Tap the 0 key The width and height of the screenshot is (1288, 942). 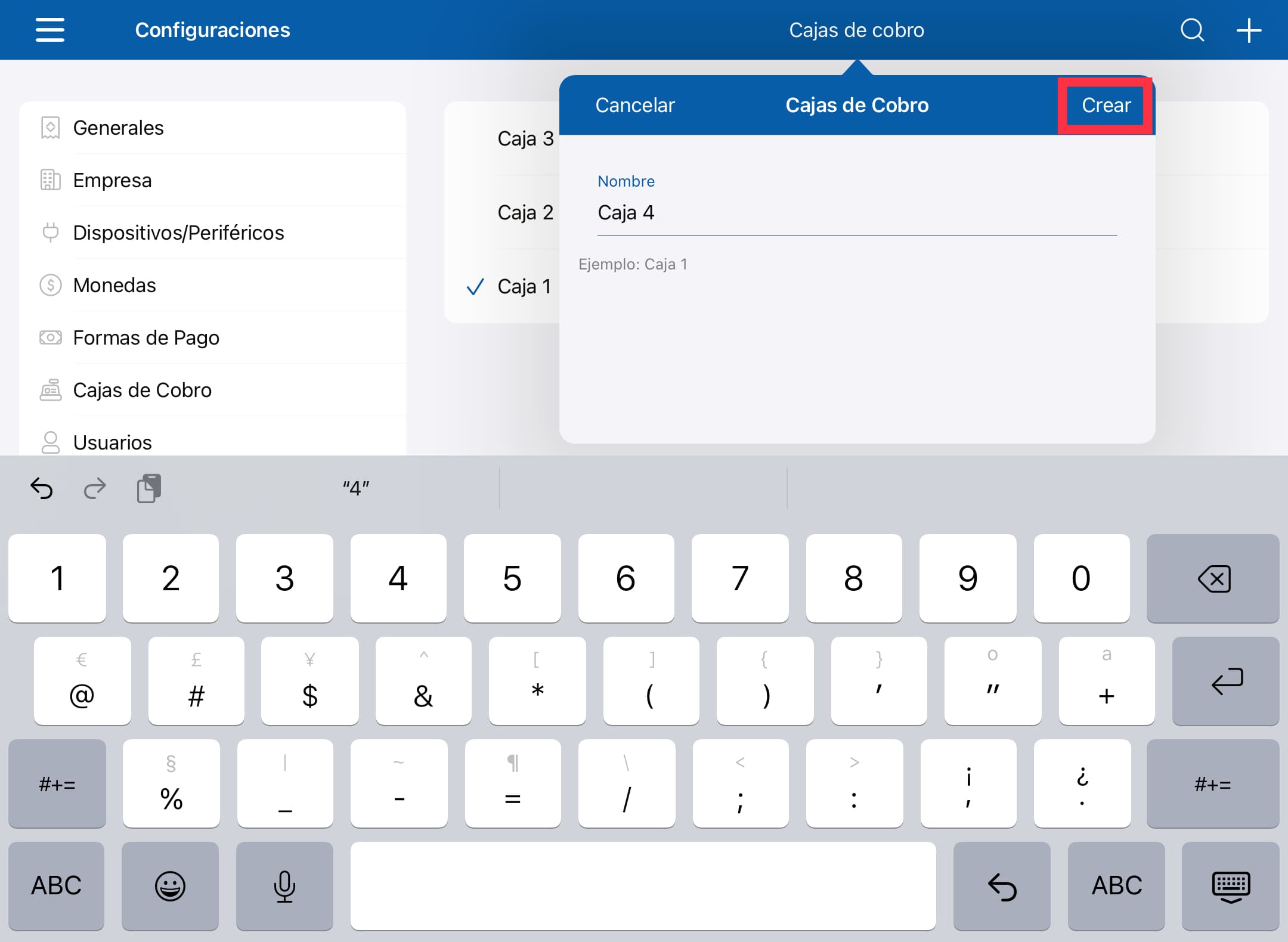[1082, 578]
